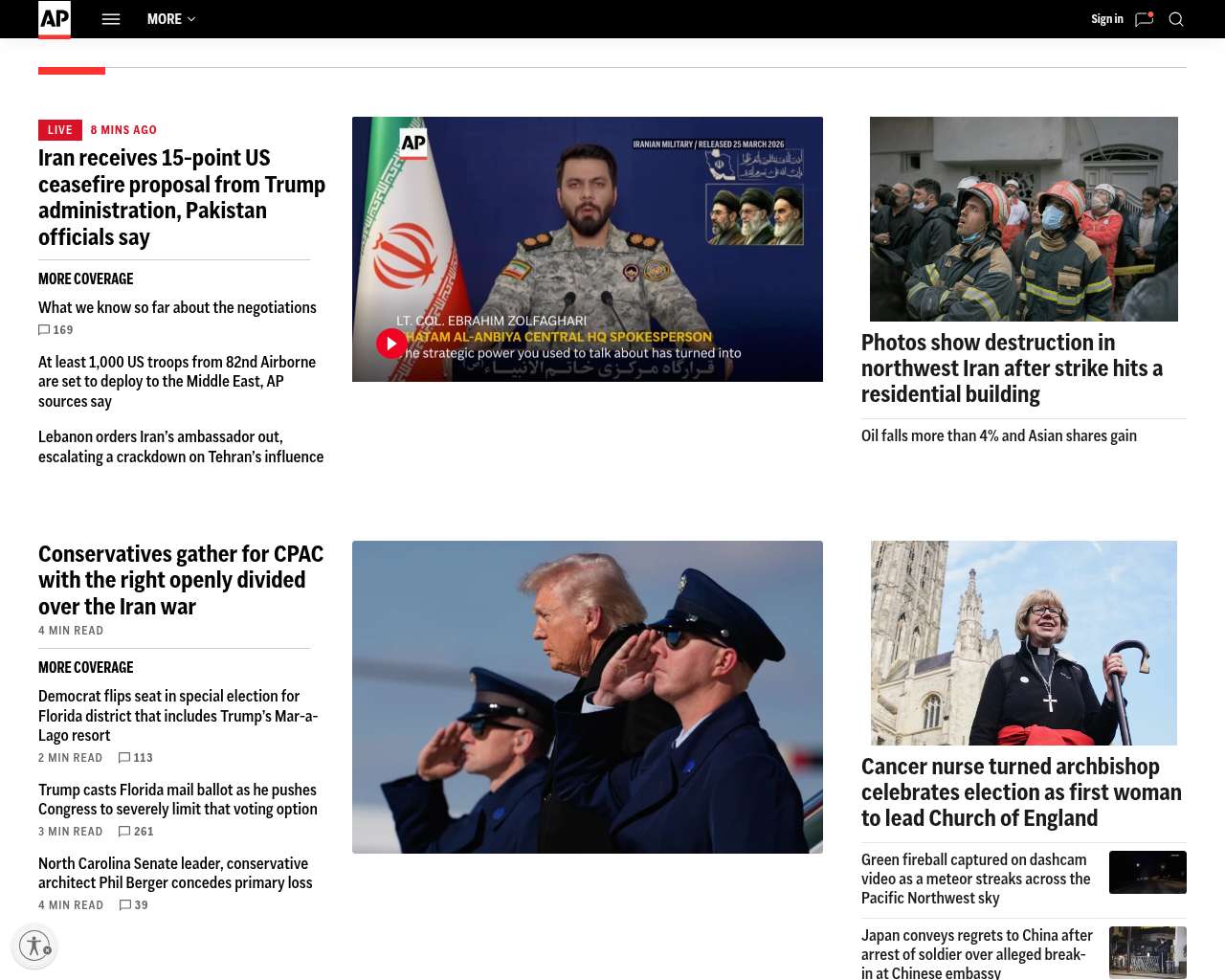View the 113 comments on Florida election
Viewport: 1225px width, 980px height.
point(136,758)
